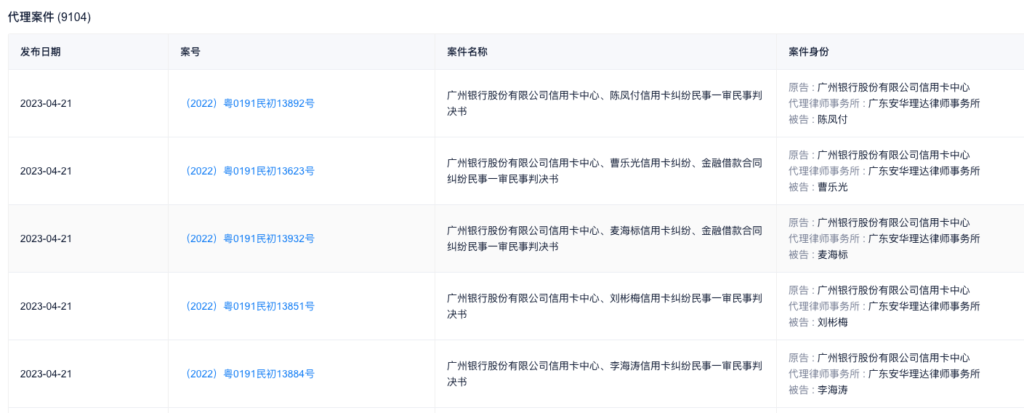Viewport: 1024px width, 413px height.
Task: Click the 发布日期 column header
Action: click(x=40, y=51)
